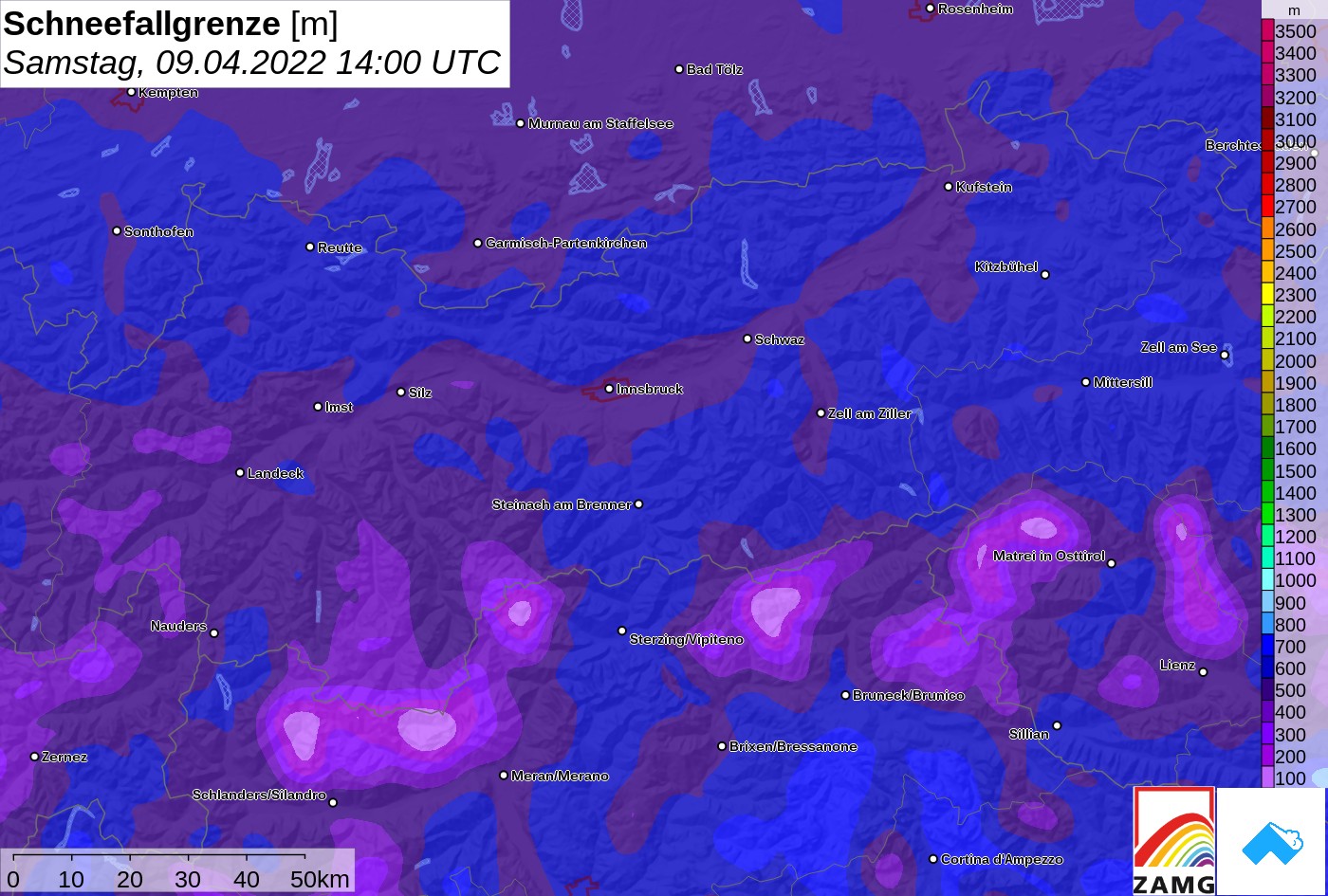Select the Nauders label

178,626
